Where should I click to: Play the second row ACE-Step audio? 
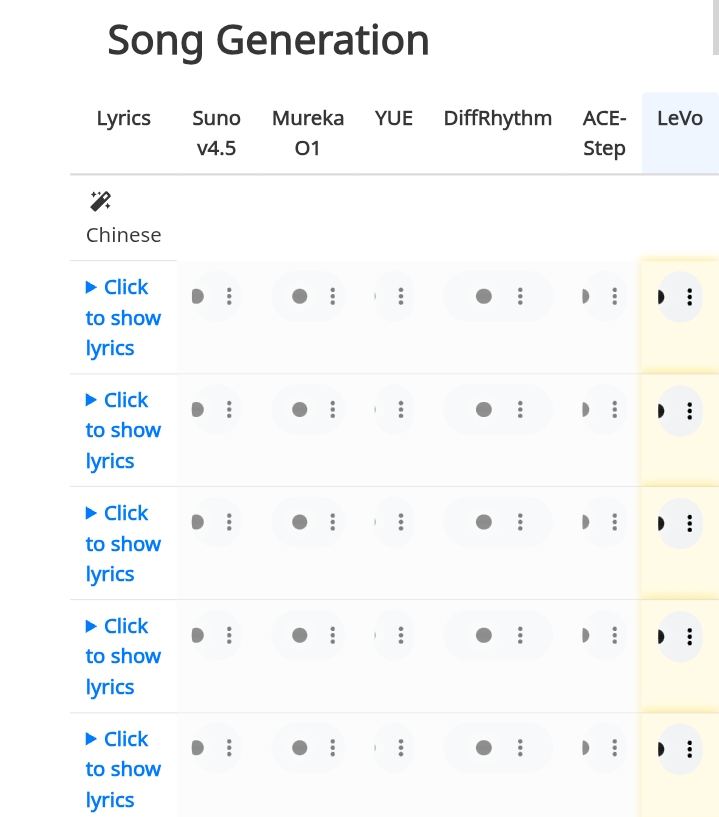pyautogui.click(x=586, y=410)
